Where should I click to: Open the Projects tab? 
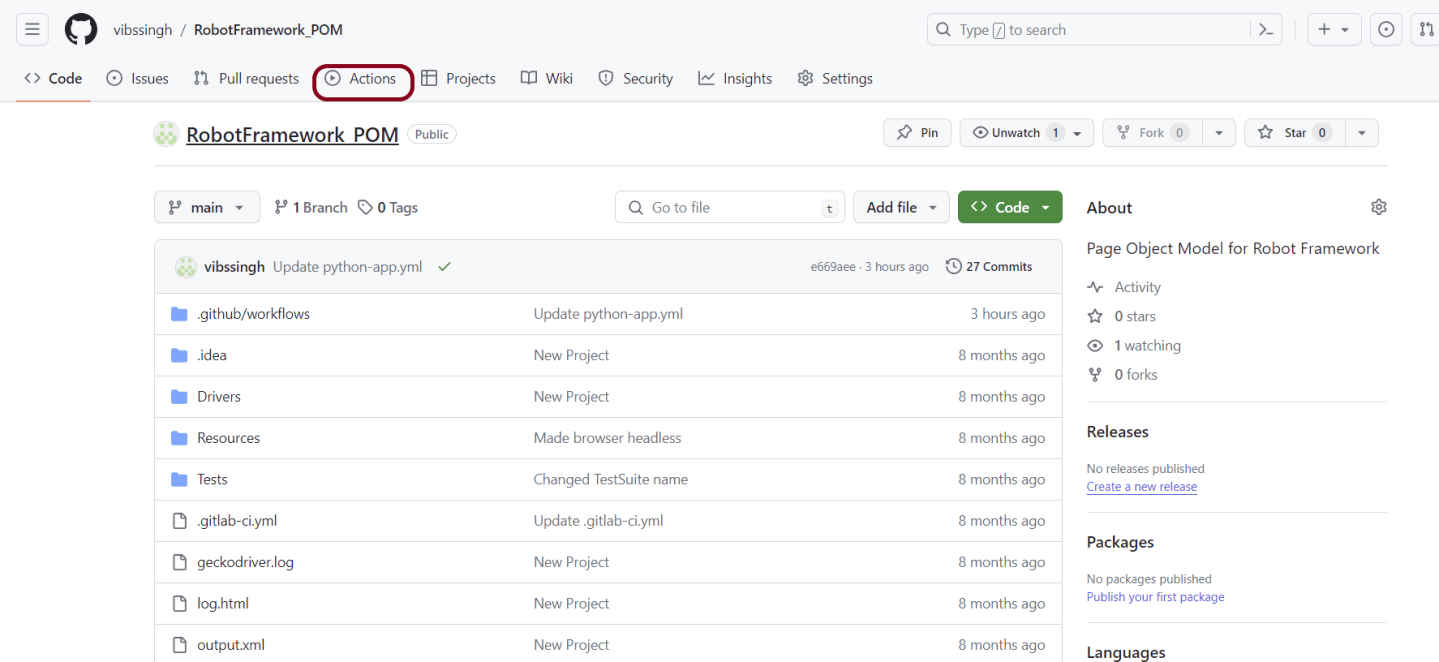(x=458, y=78)
